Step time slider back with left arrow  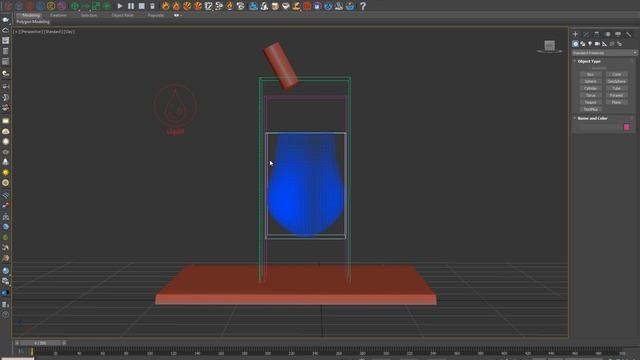pos(17,343)
